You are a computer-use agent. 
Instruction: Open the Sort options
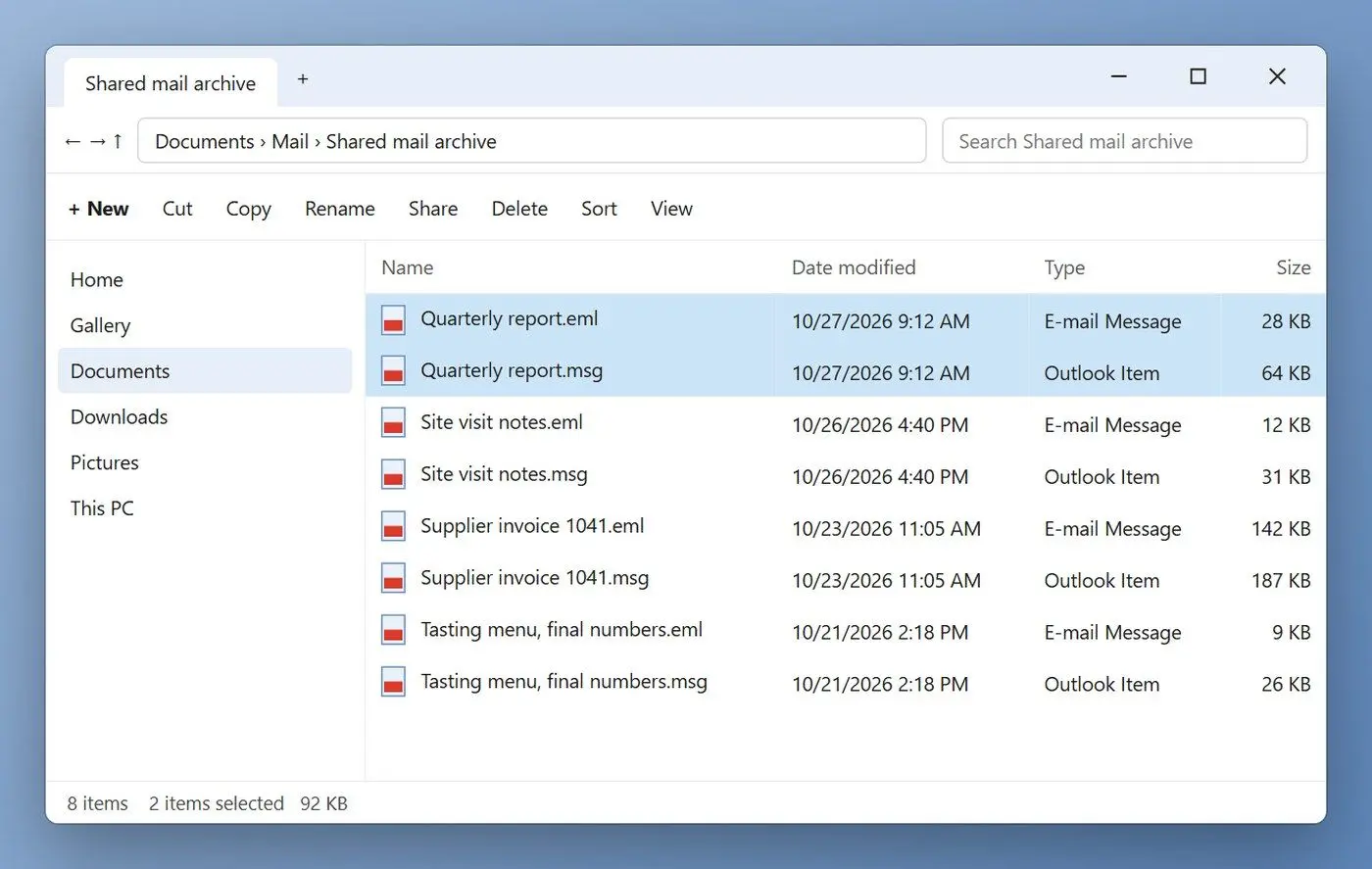(599, 209)
